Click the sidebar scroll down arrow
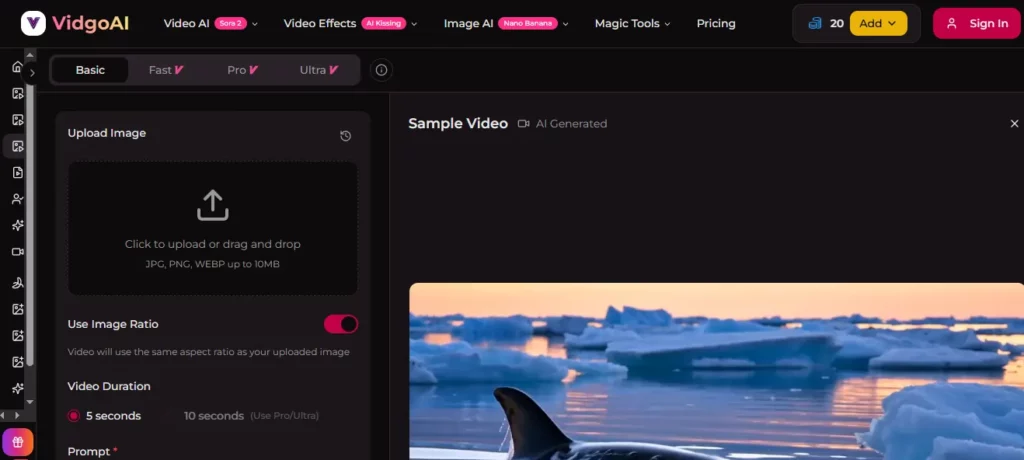 point(29,402)
